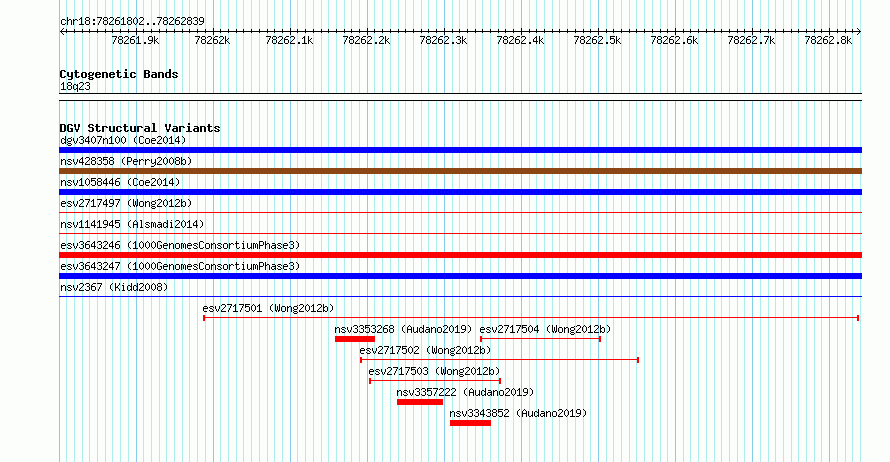
Task: Select the esv3643246 thick red variant bar
Action: click(x=460, y=255)
